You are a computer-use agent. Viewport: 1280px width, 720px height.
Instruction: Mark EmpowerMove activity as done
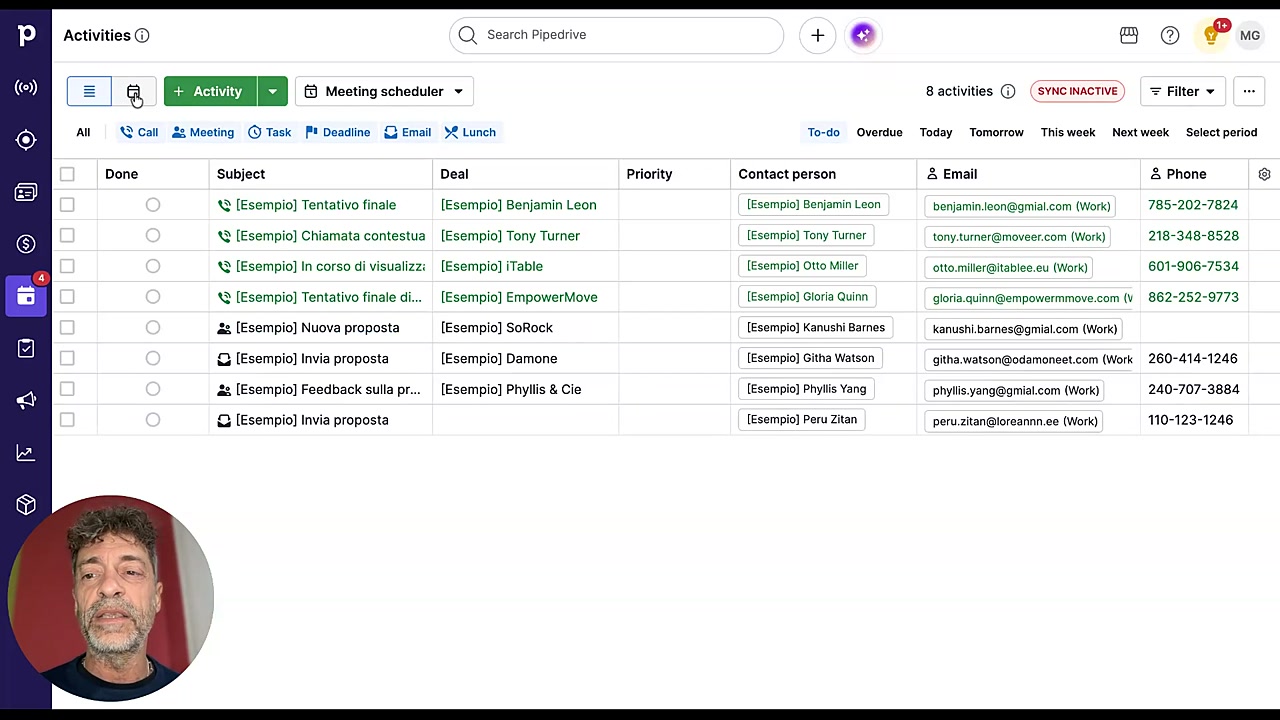(153, 297)
